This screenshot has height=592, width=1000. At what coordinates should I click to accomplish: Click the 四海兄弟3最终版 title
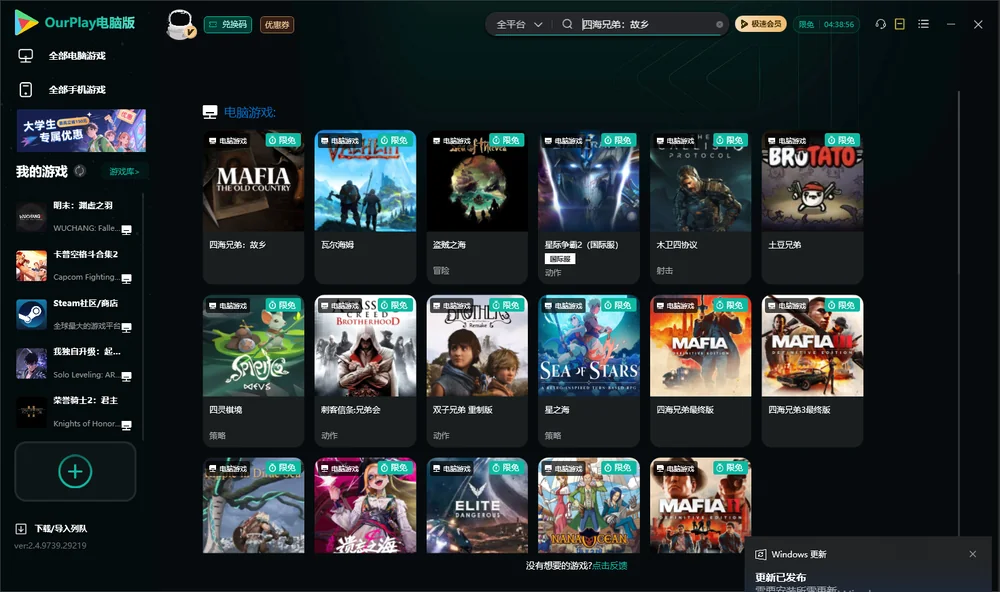[800, 410]
